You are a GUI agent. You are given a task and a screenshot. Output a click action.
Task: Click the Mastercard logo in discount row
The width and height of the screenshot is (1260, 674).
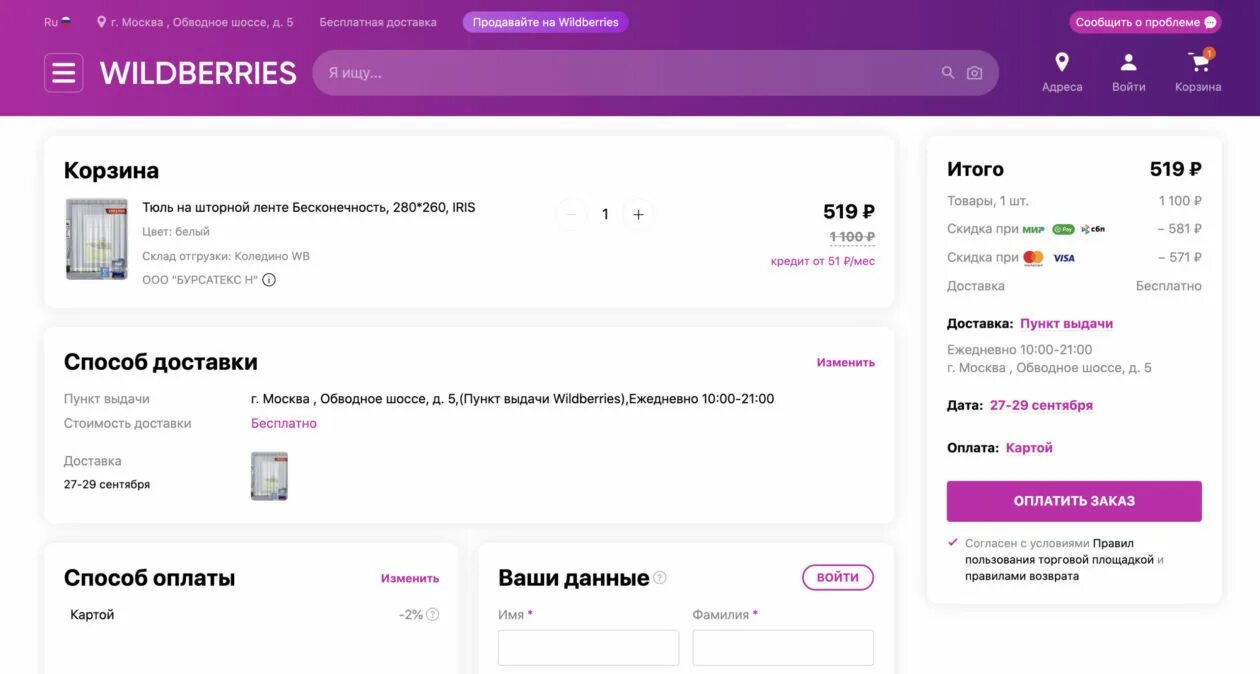coord(1033,258)
